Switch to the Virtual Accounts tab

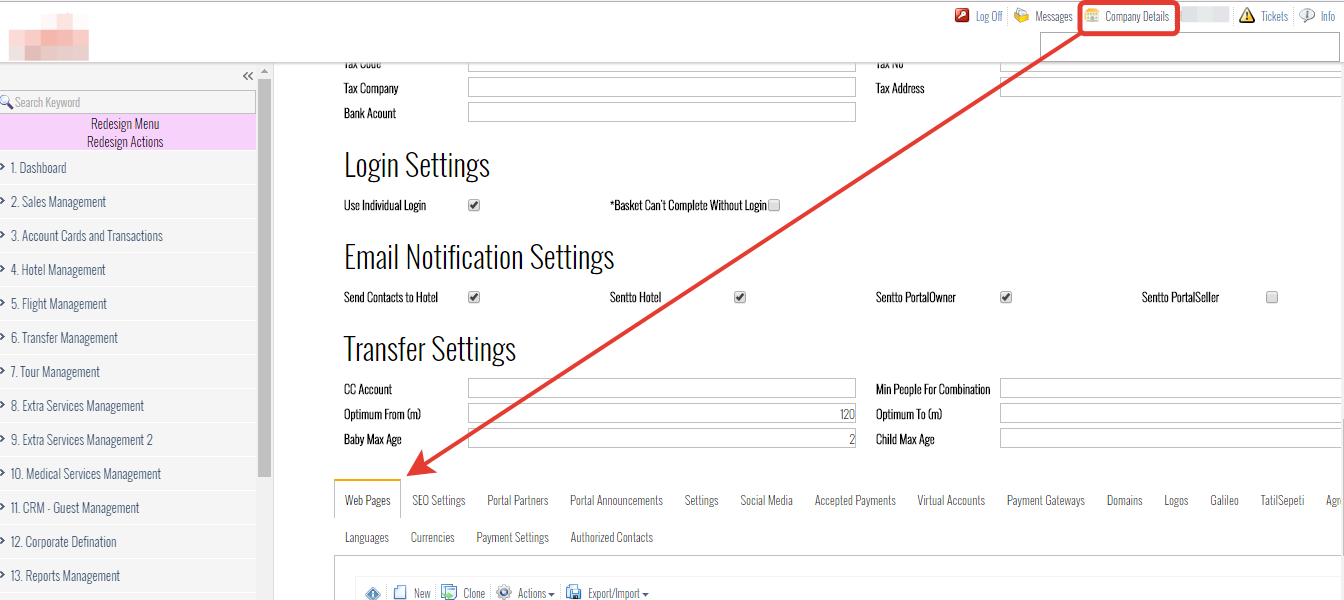(x=951, y=500)
